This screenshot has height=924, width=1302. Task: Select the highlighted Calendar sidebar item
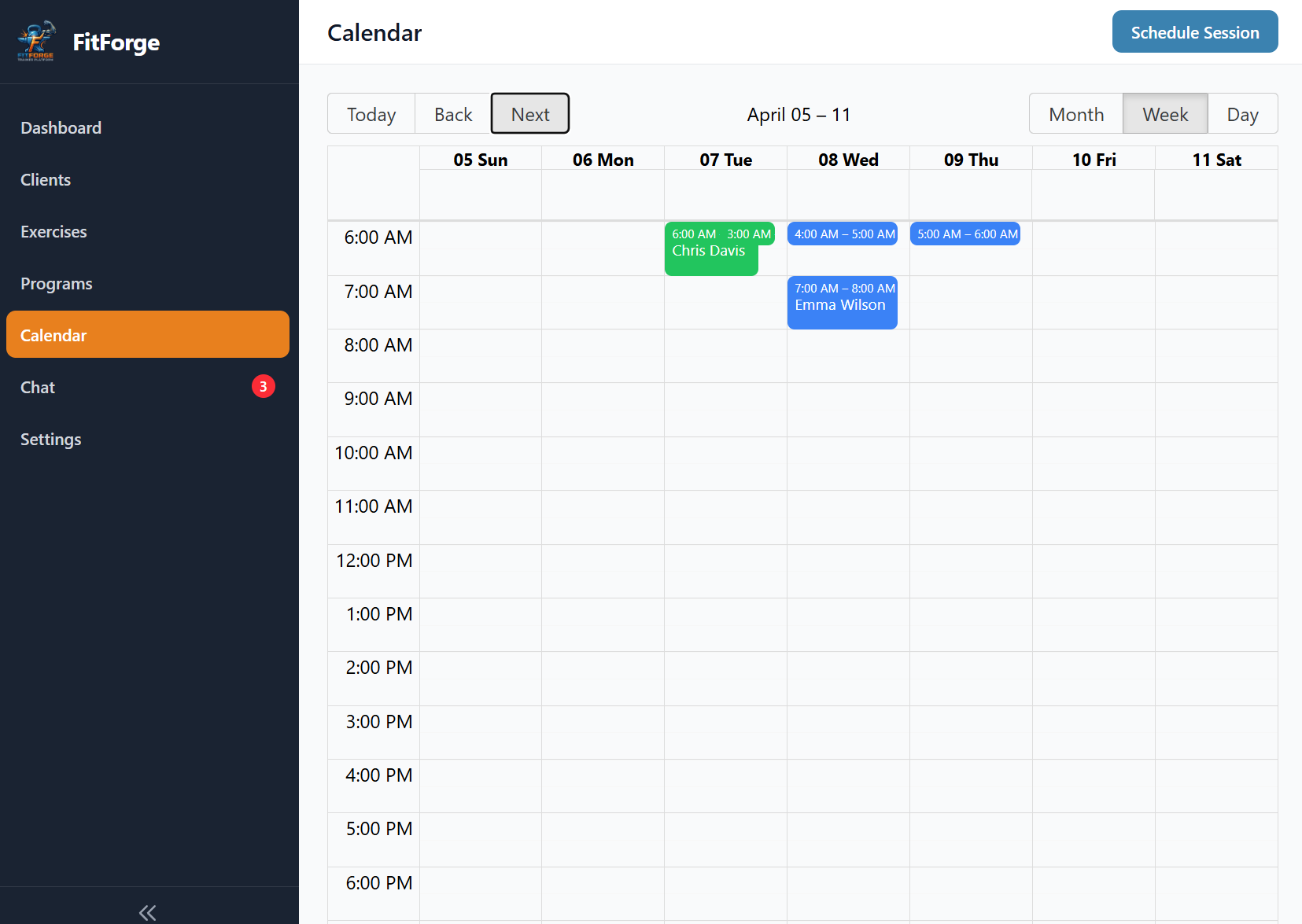[x=53, y=334]
